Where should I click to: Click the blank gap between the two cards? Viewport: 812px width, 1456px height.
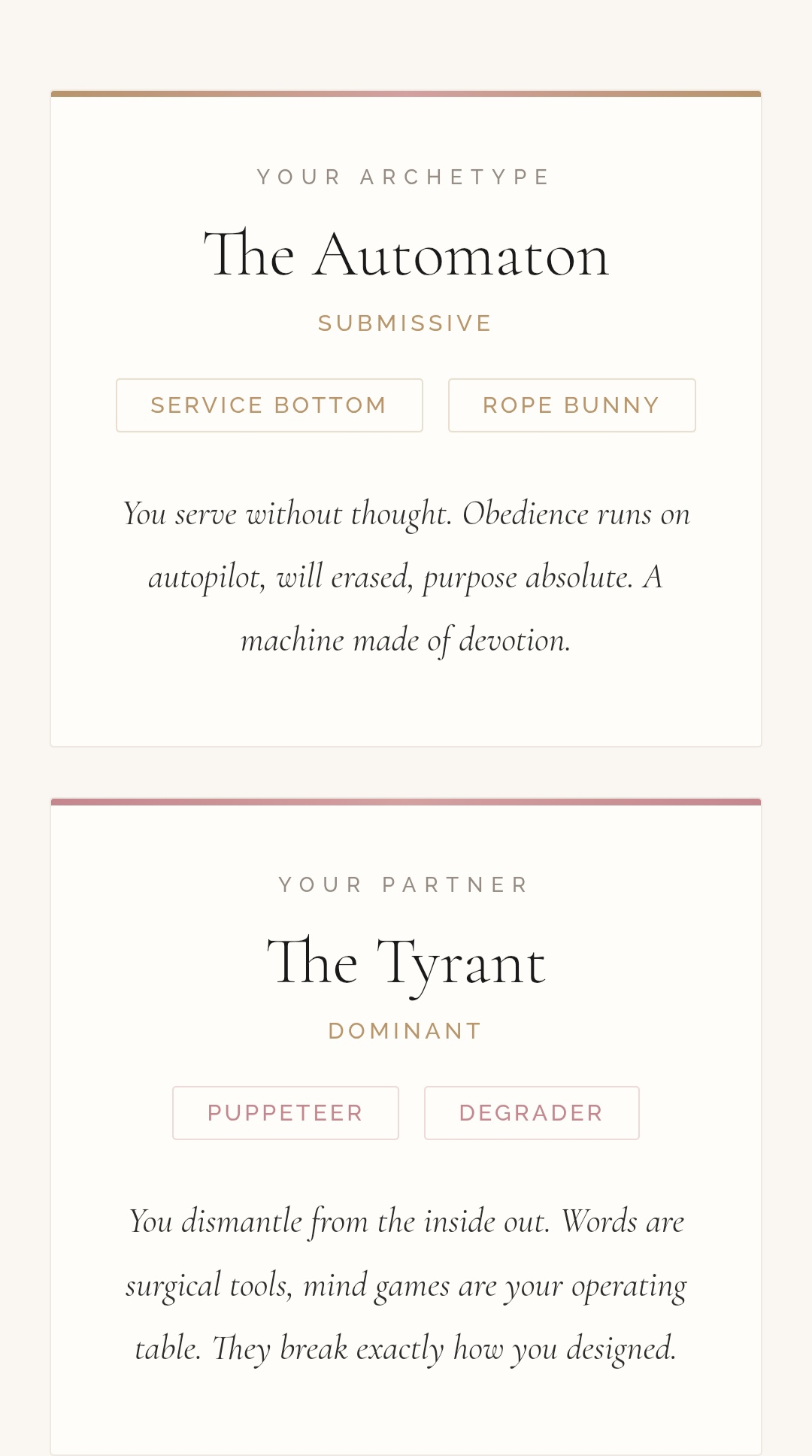click(x=406, y=772)
